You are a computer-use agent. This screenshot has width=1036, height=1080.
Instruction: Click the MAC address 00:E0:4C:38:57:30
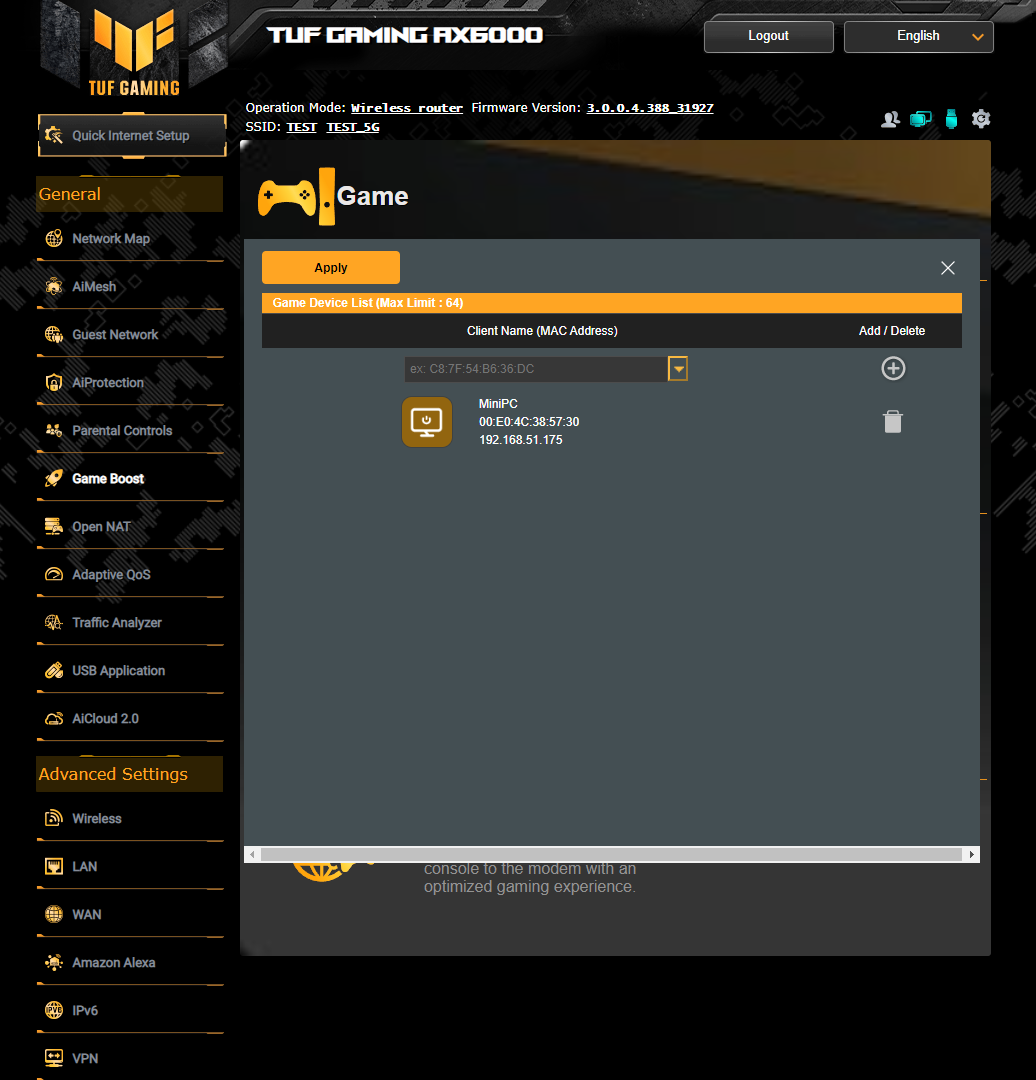point(529,422)
